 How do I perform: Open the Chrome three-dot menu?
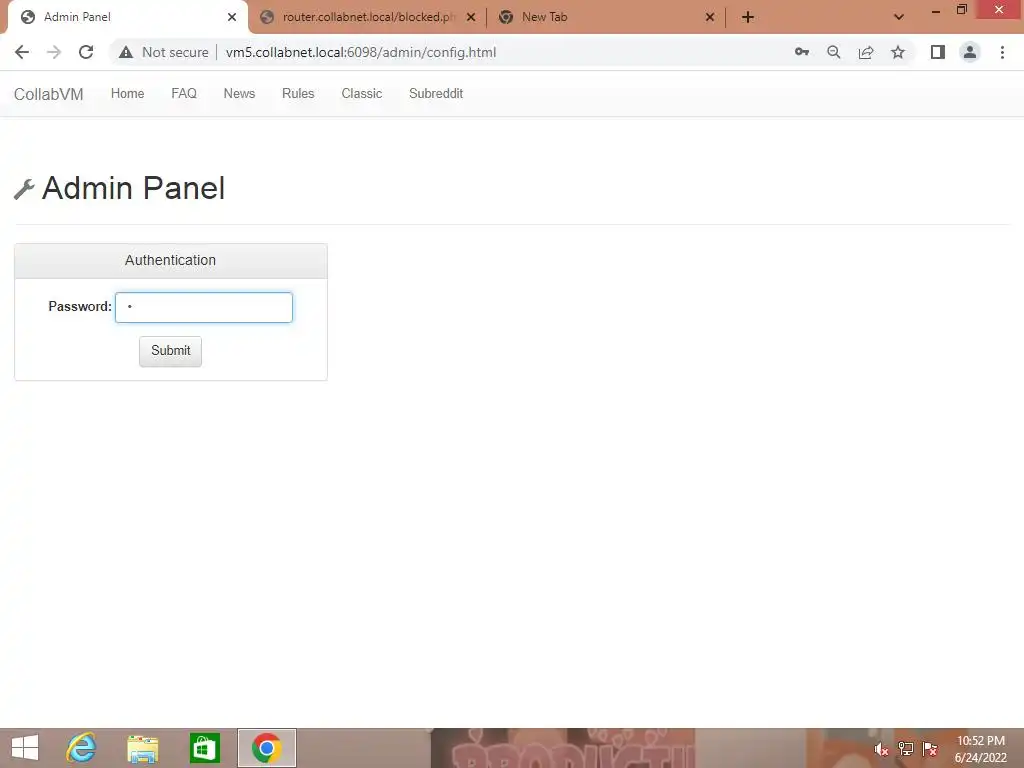(1002, 52)
